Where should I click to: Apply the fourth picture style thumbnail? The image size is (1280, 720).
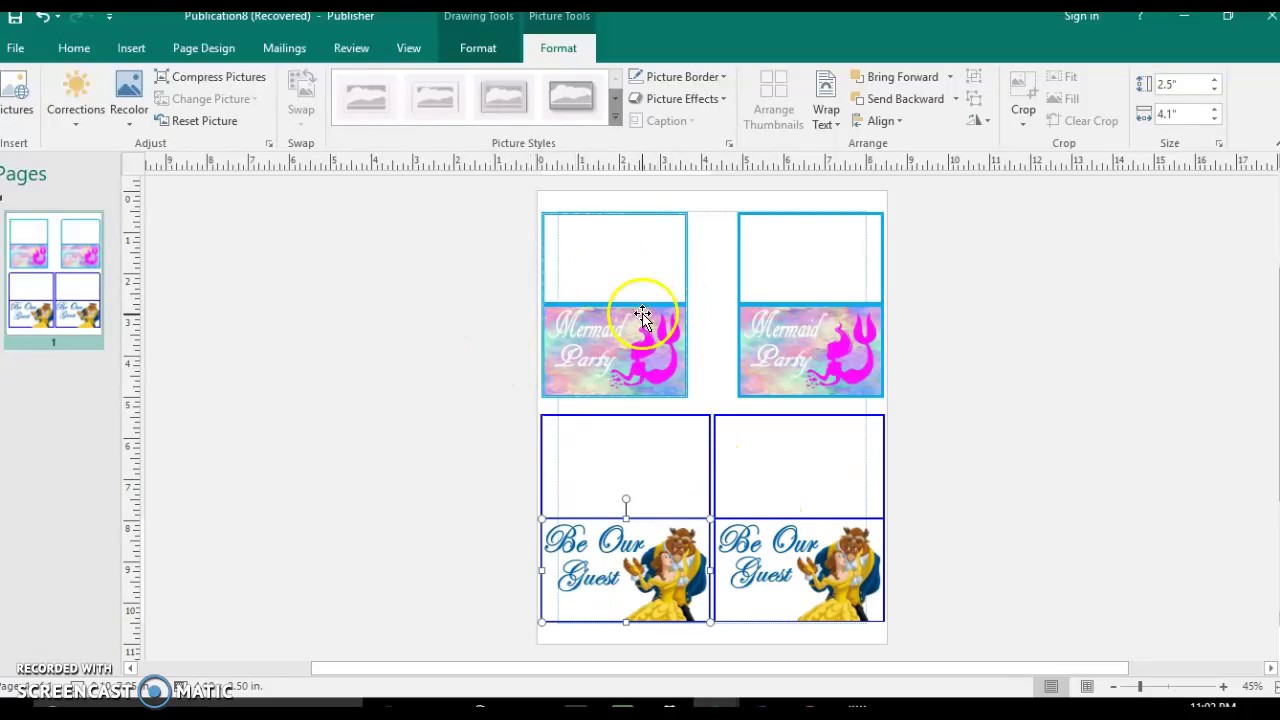tap(571, 97)
